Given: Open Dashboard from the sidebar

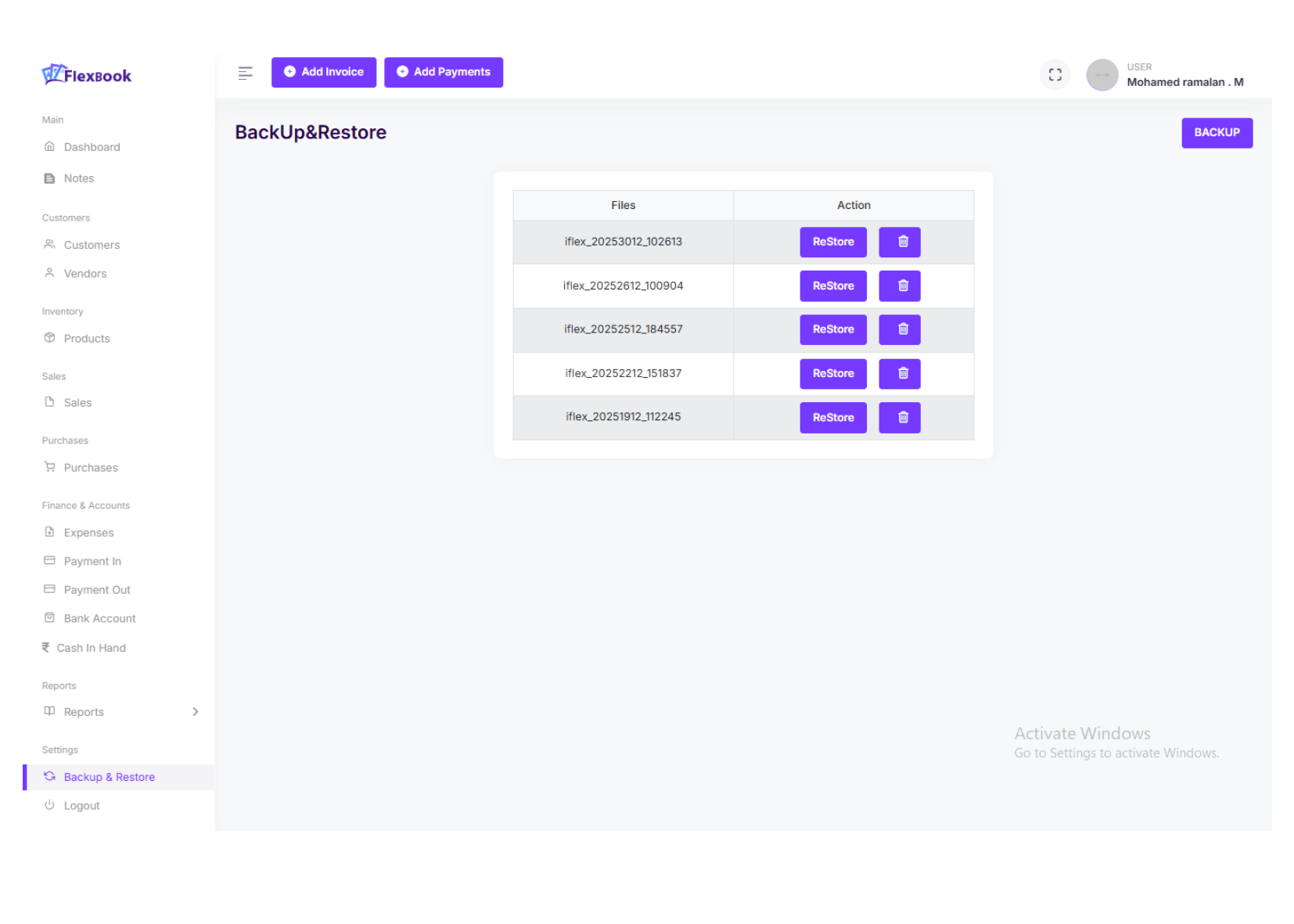Looking at the screenshot, I should [x=92, y=147].
